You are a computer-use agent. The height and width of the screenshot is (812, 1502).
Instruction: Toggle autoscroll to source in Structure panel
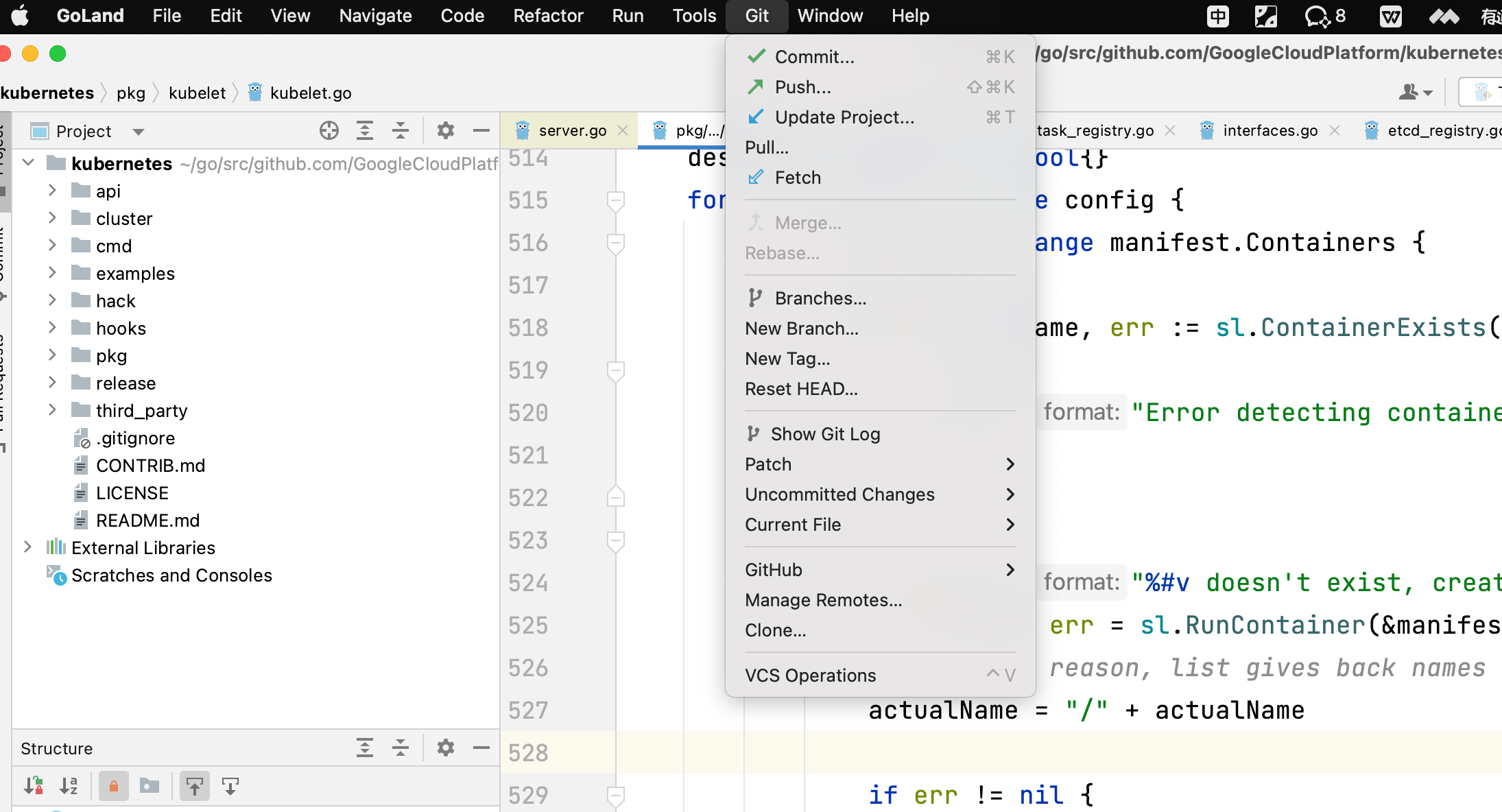pyautogui.click(x=195, y=786)
